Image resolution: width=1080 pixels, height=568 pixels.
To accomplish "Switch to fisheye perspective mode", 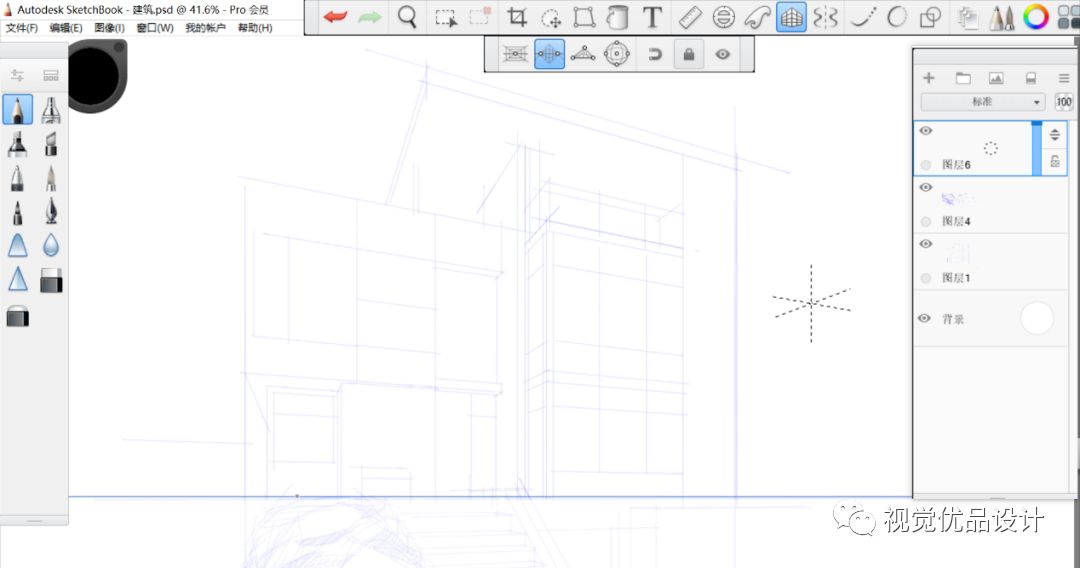I will coord(616,54).
